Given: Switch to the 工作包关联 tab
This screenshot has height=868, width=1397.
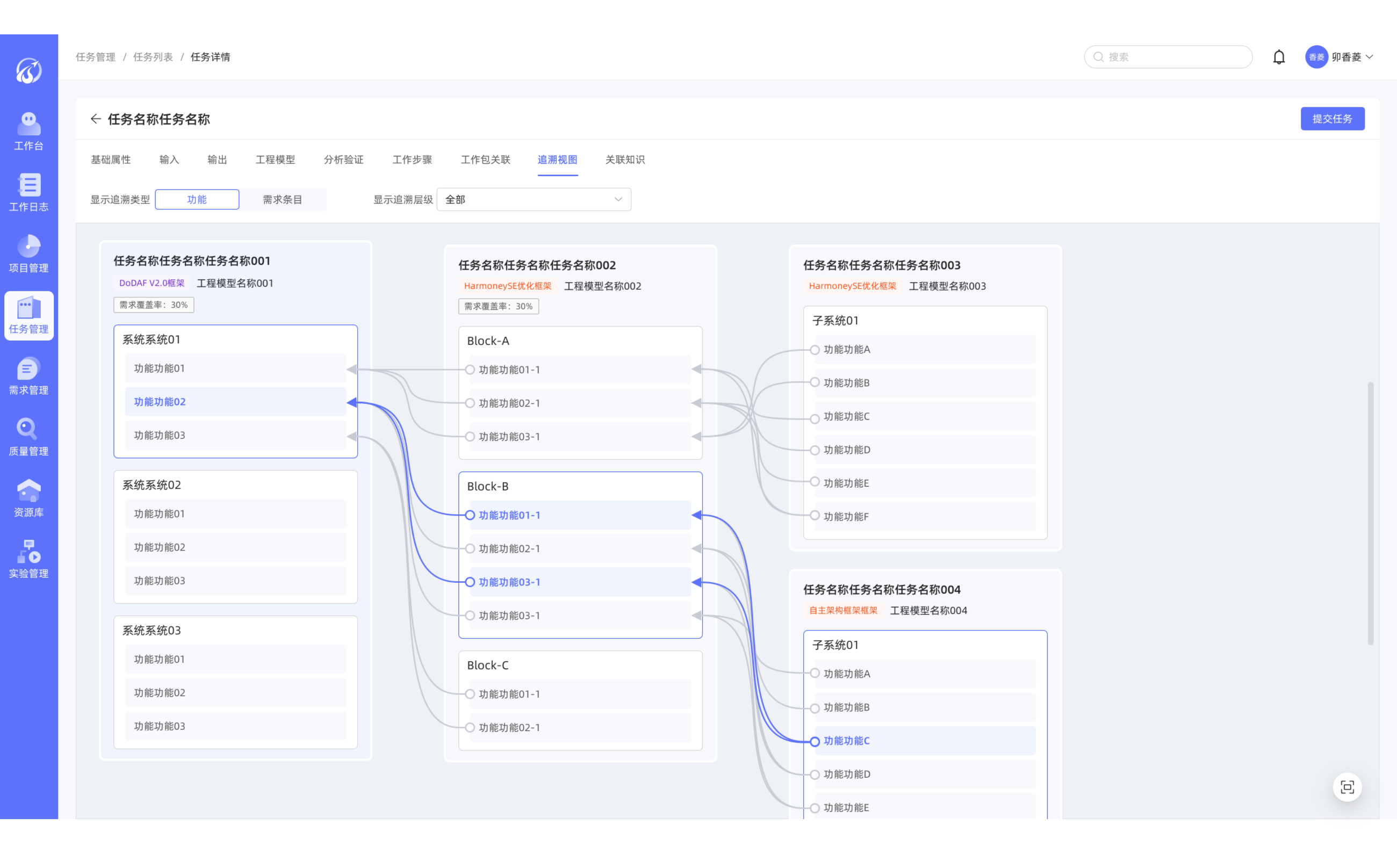Looking at the screenshot, I should coord(485,160).
